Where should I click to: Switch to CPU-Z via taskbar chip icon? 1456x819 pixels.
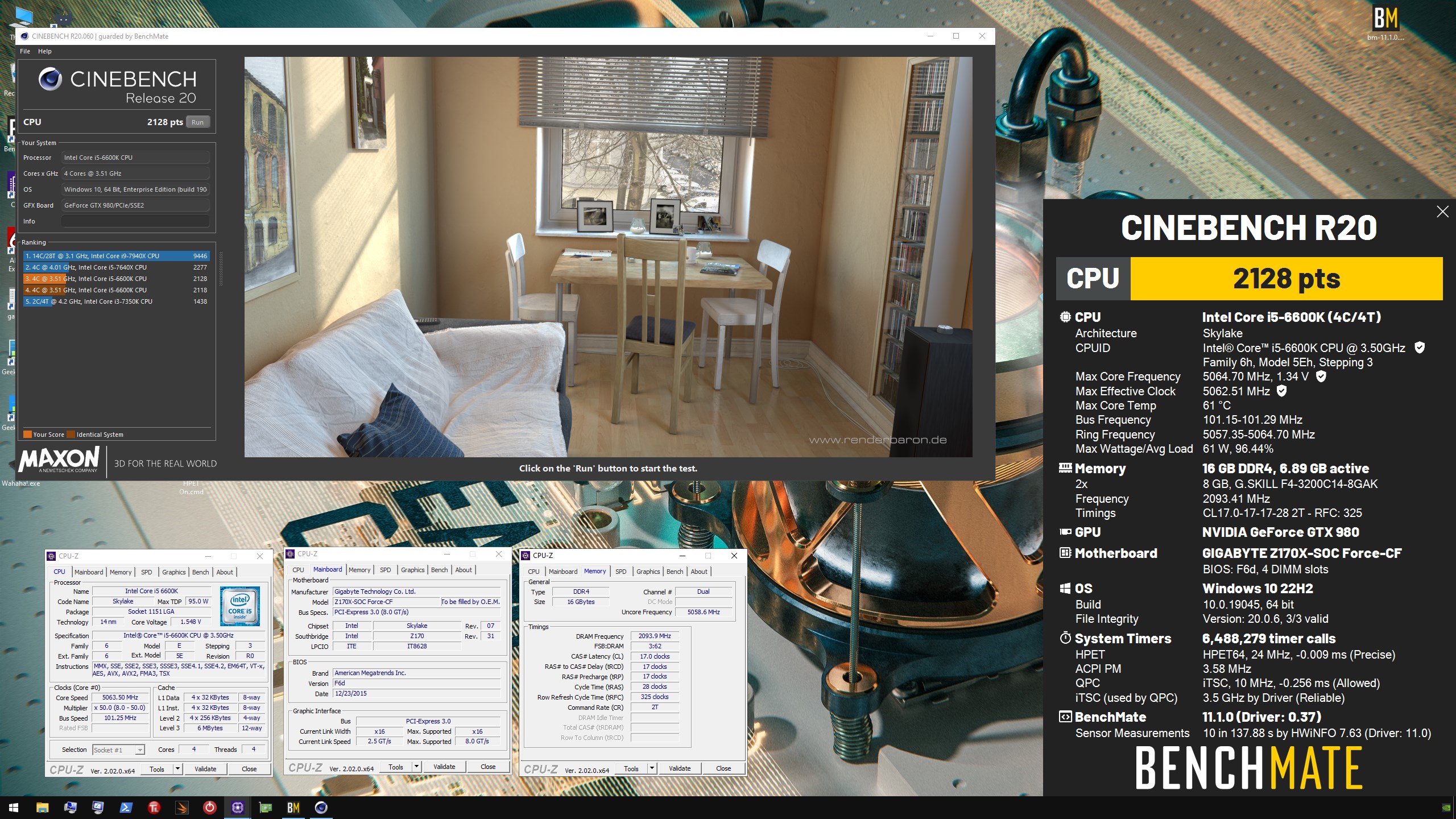point(237,807)
